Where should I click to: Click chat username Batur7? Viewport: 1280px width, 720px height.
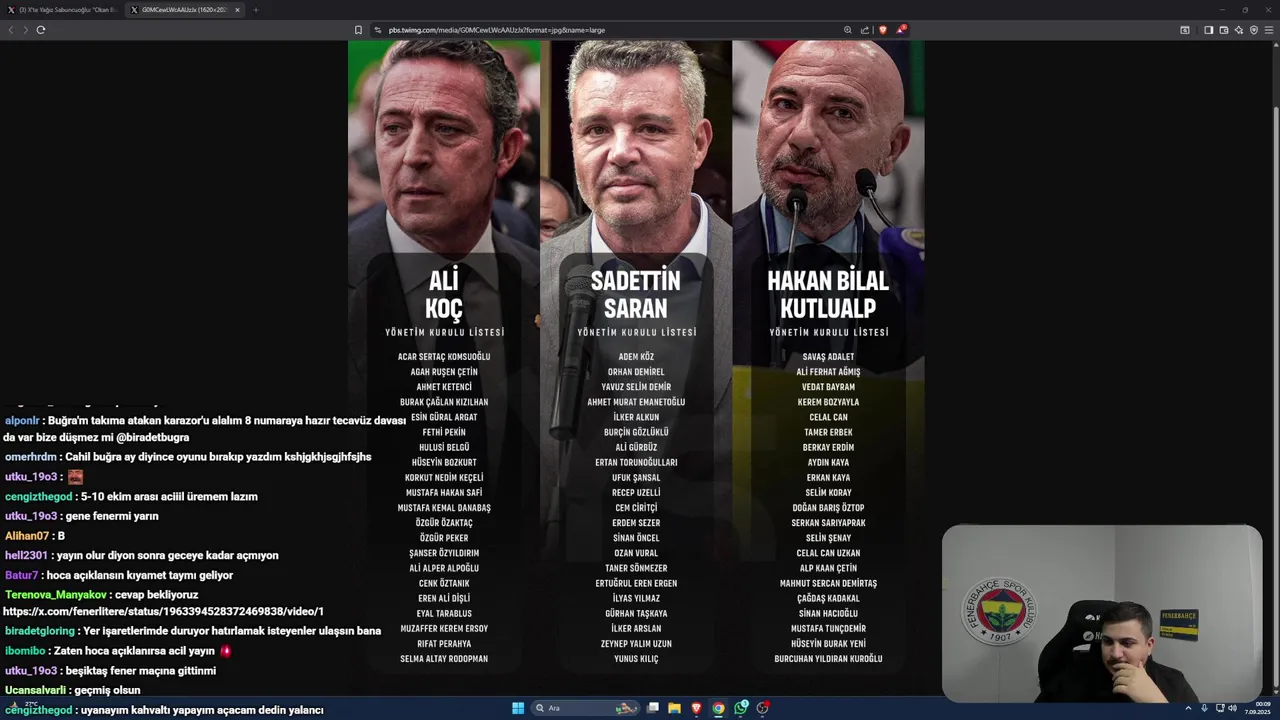pyautogui.click(x=21, y=575)
